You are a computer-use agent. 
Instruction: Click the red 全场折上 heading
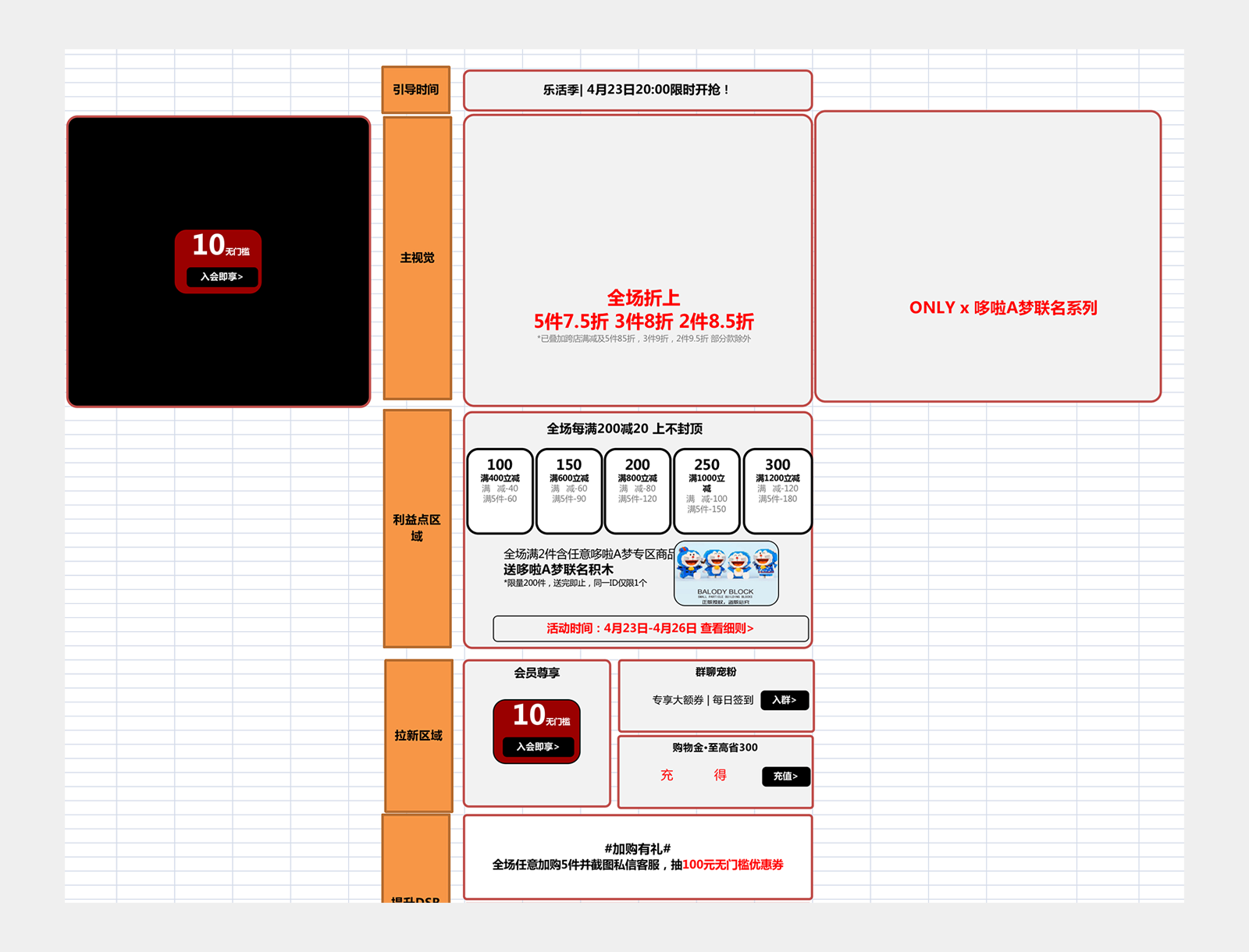point(644,298)
